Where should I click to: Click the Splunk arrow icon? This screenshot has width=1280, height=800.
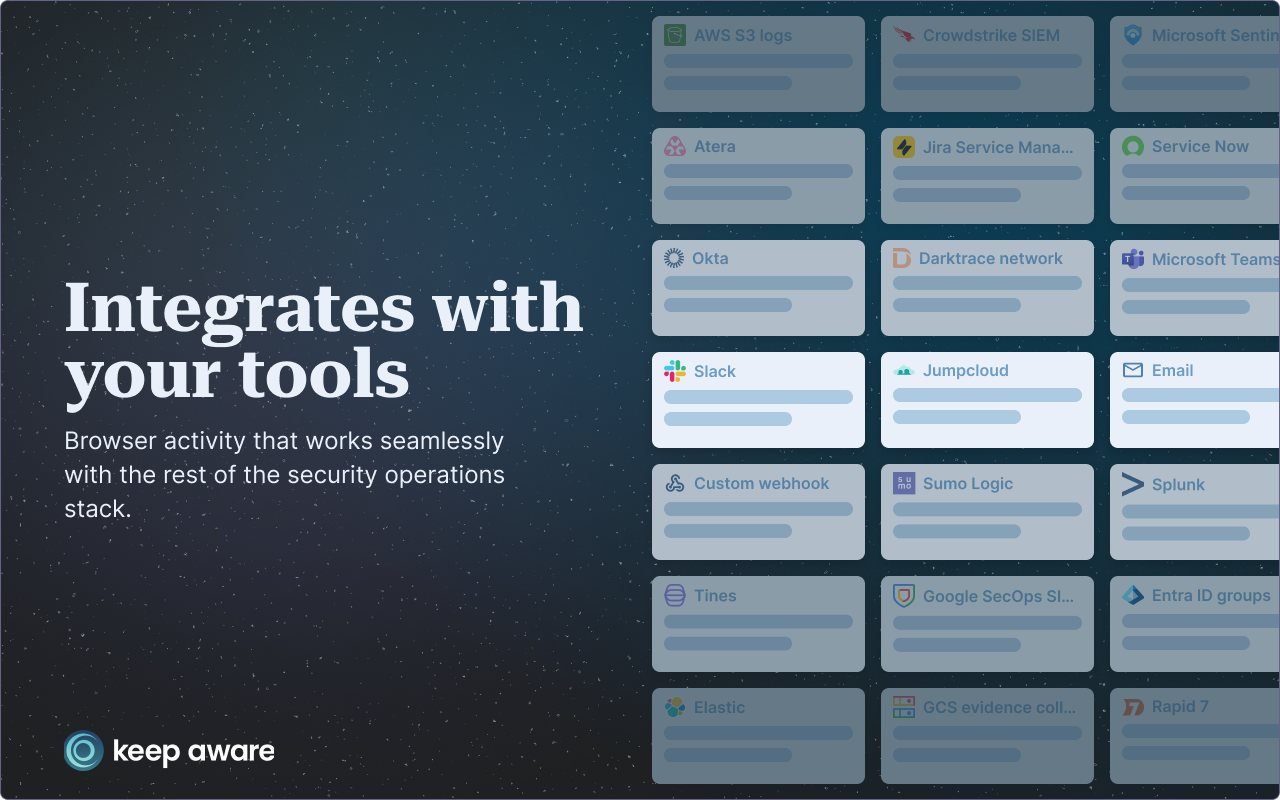[x=1133, y=484]
